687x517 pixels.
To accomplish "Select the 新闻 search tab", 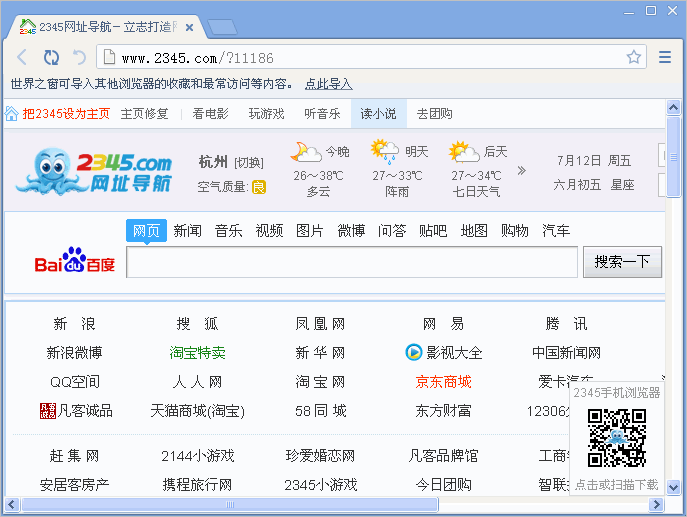I will (188, 230).
